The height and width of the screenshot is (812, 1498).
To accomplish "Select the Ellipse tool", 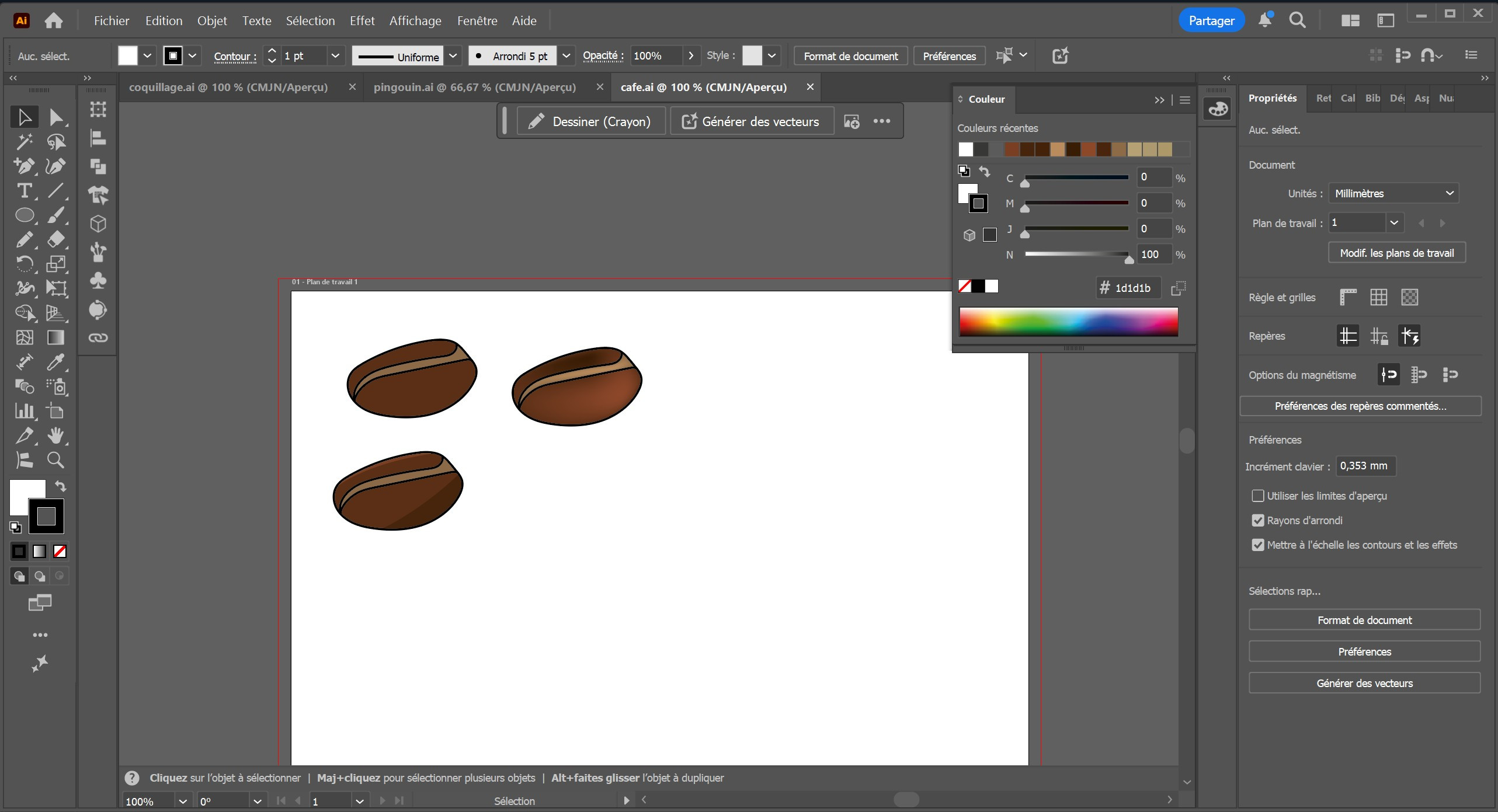I will pyautogui.click(x=24, y=215).
